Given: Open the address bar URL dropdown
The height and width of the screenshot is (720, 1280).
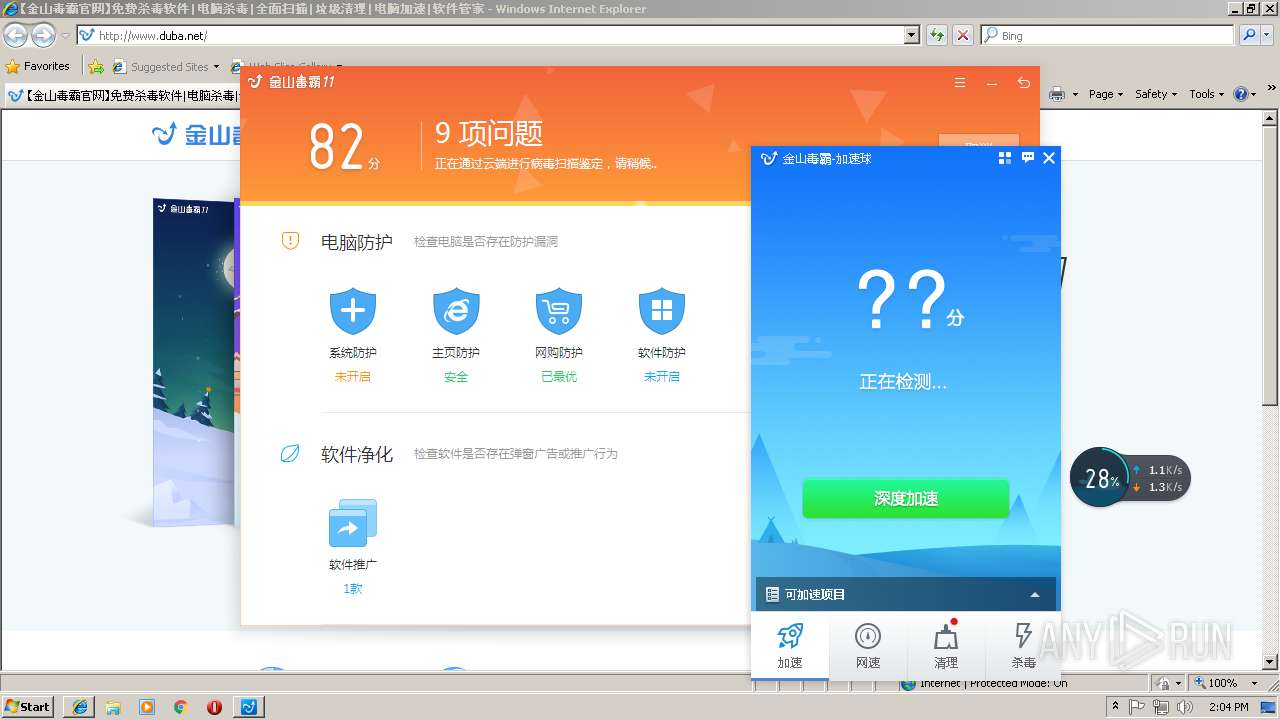Looking at the screenshot, I should [x=912, y=35].
